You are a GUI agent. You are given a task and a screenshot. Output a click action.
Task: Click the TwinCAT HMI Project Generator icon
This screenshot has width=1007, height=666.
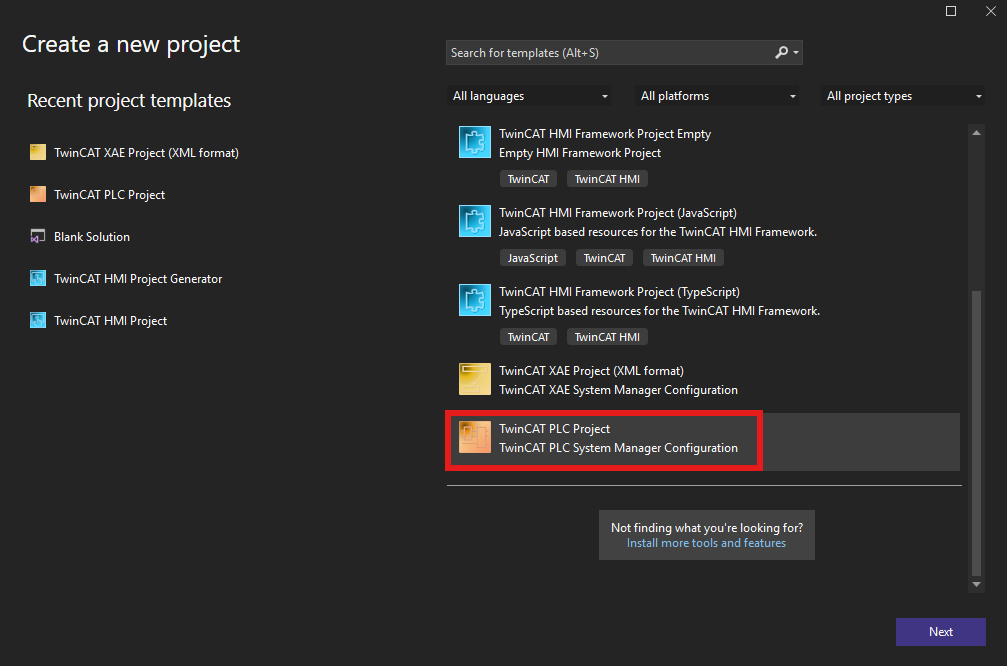point(38,278)
